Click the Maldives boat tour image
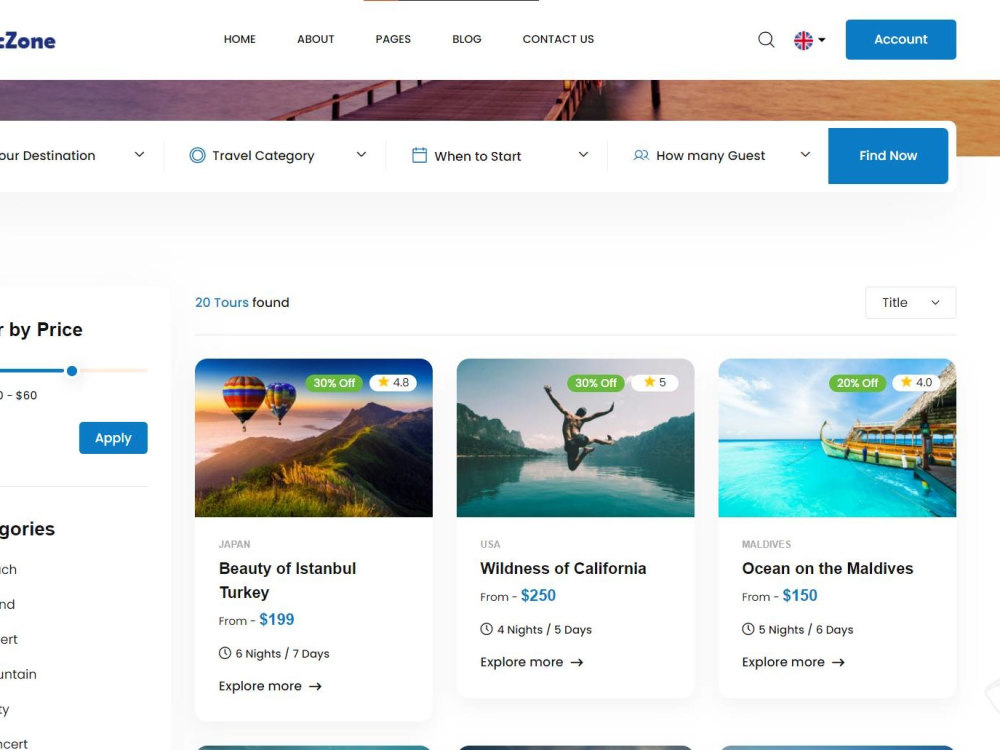This screenshot has width=1000, height=750. tap(837, 438)
